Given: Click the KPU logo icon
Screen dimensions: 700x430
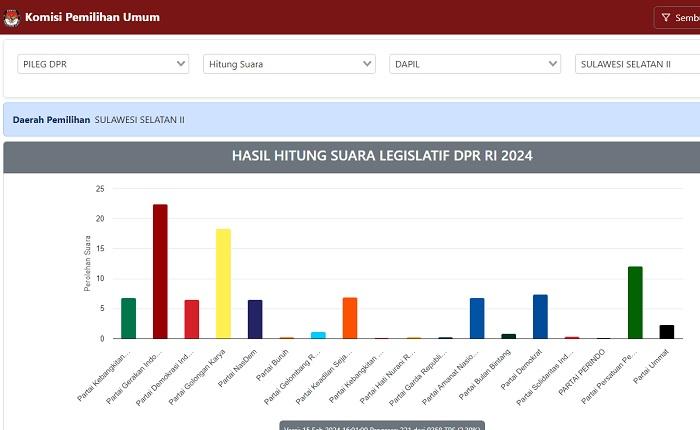Looking at the screenshot, I should click(x=11, y=17).
